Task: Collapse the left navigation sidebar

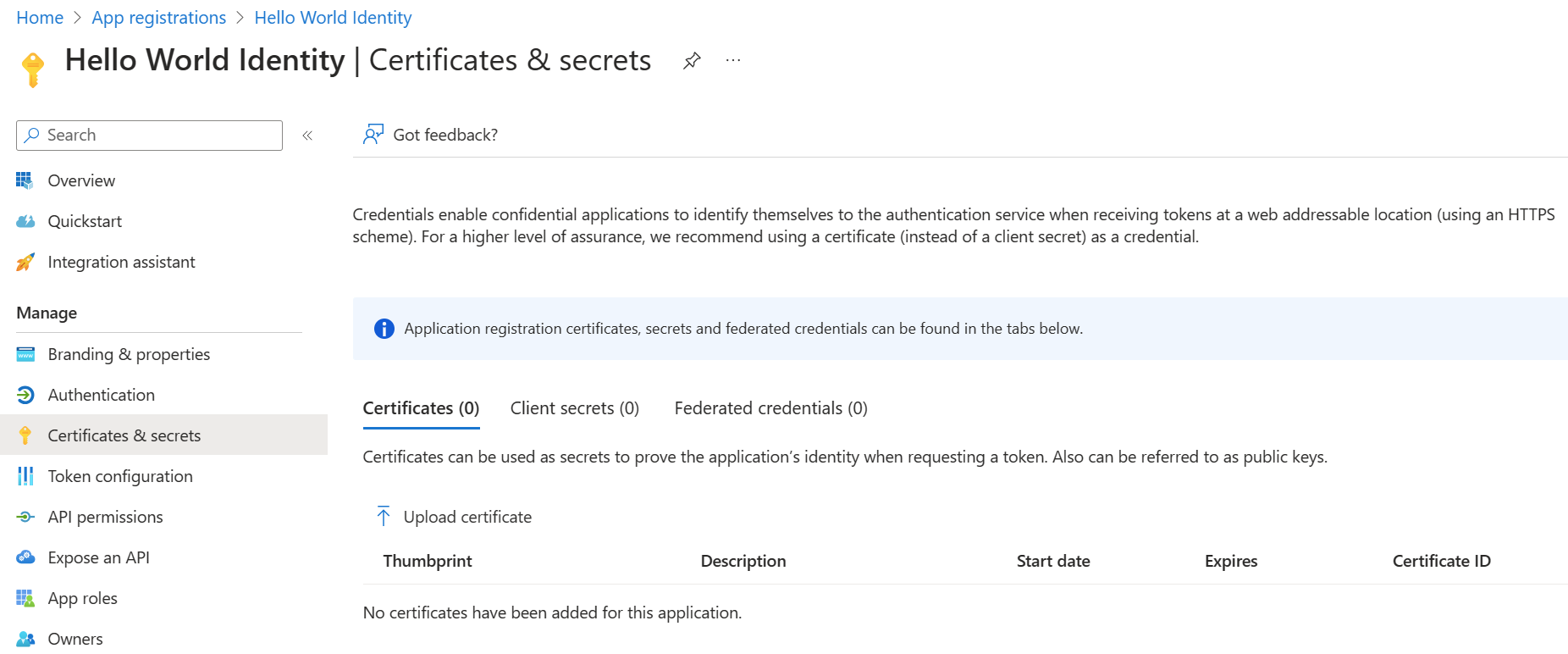Action: [x=307, y=135]
